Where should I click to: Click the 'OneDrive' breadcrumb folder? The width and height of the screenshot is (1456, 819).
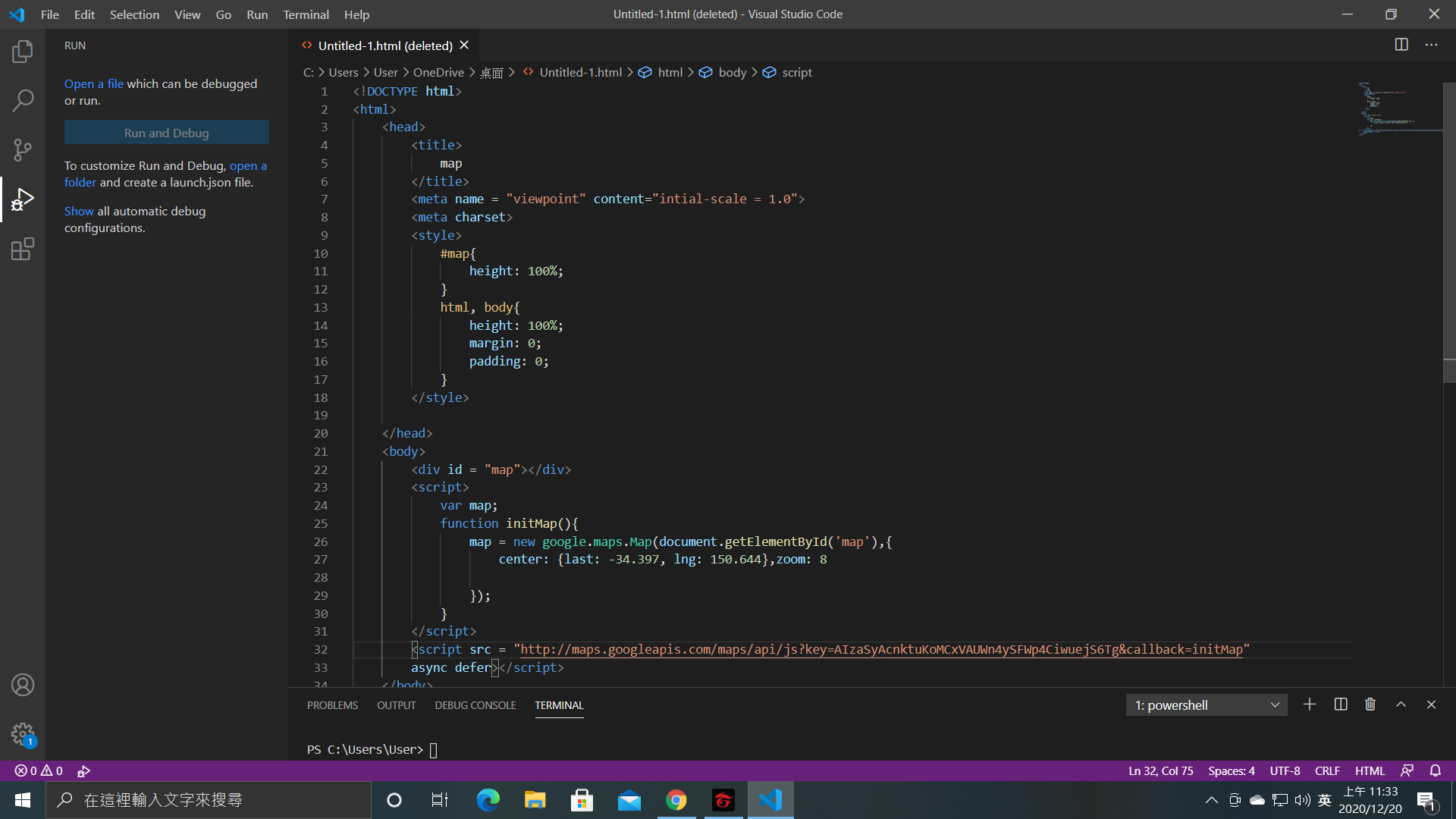(x=438, y=72)
